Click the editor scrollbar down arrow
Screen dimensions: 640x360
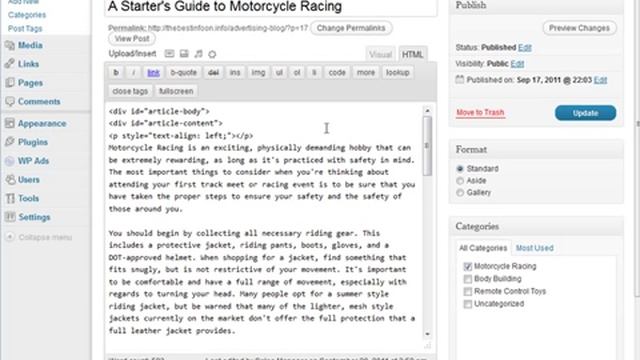tap(427, 334)
